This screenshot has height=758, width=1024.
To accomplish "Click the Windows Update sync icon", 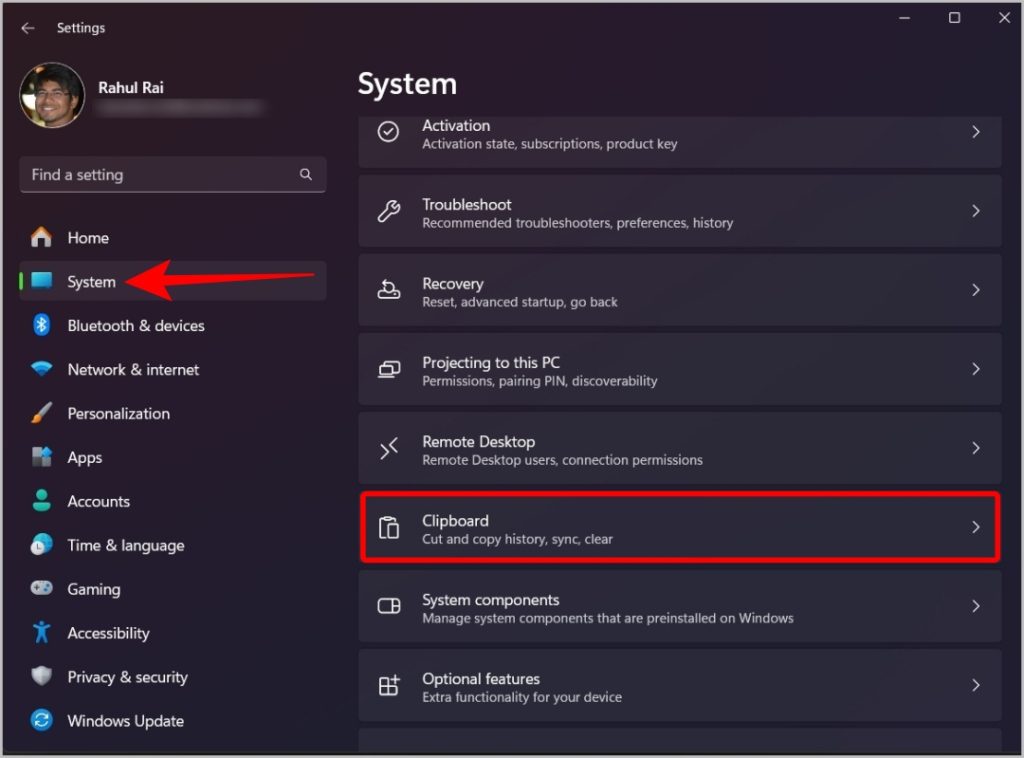I will click(42, 720).
